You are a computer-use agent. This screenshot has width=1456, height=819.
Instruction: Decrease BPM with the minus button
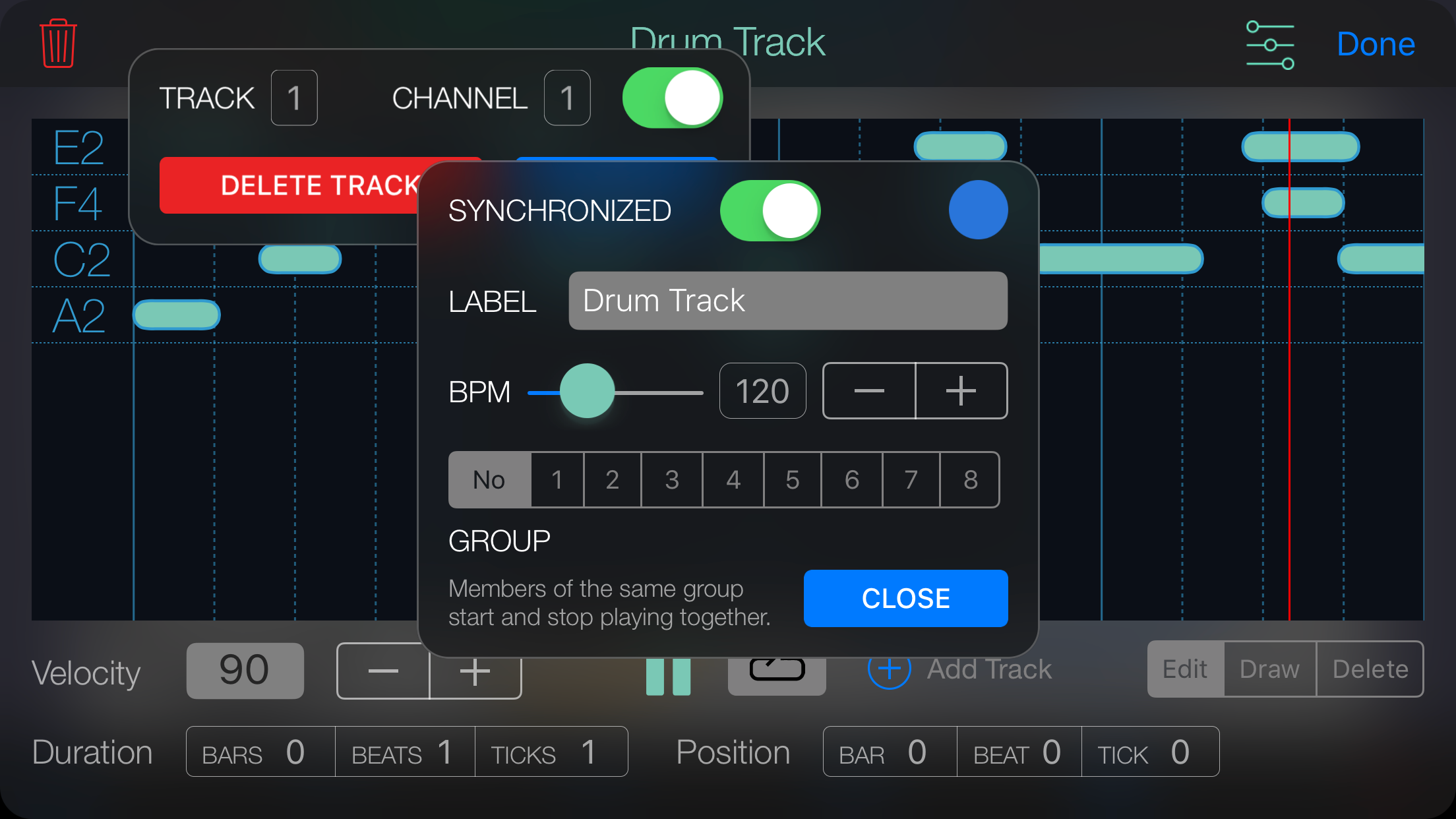pos(869,391)
